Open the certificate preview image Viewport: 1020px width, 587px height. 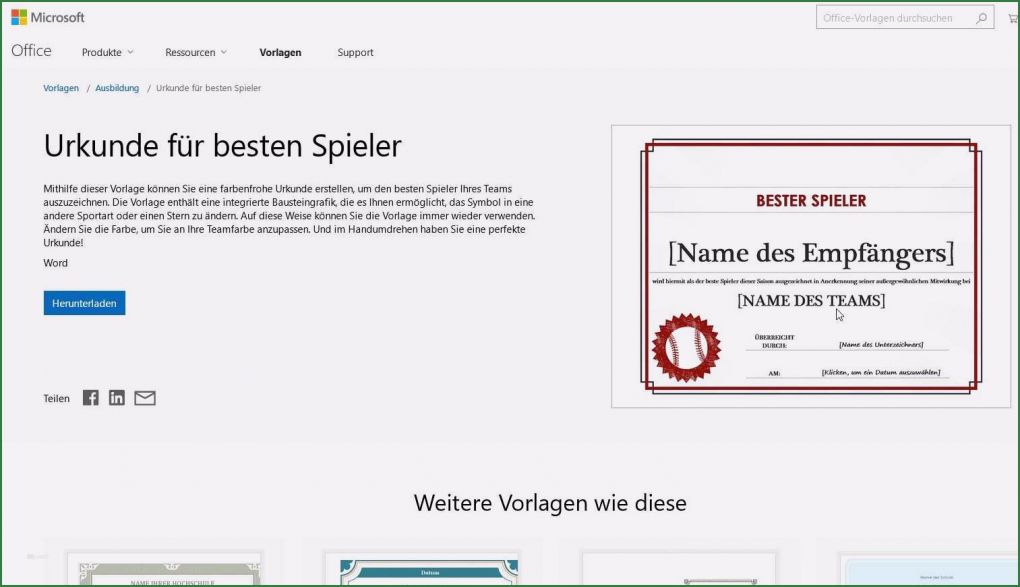tap(812, 264)
